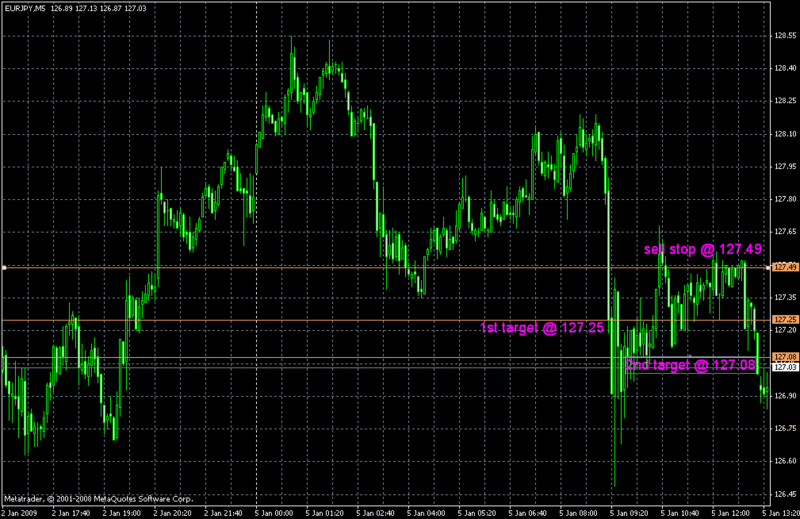The image size is (800, 519).
Task: Select the 'sell stop @ 127.49' text label
Action: tap(703, 249)
